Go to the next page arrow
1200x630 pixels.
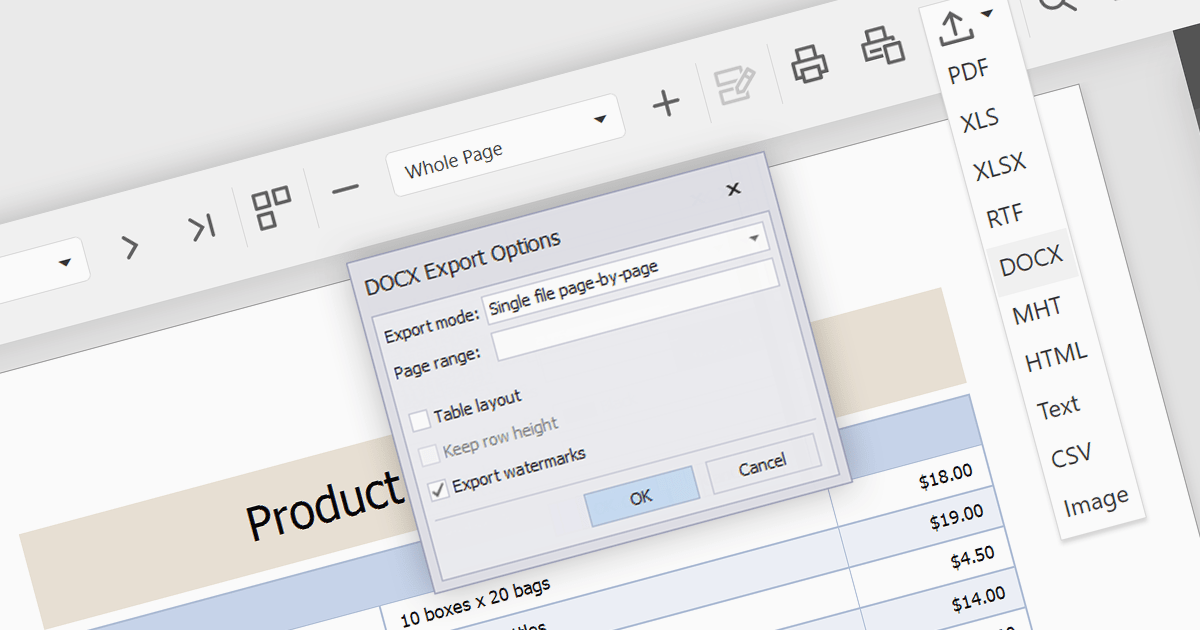(130, 247)
